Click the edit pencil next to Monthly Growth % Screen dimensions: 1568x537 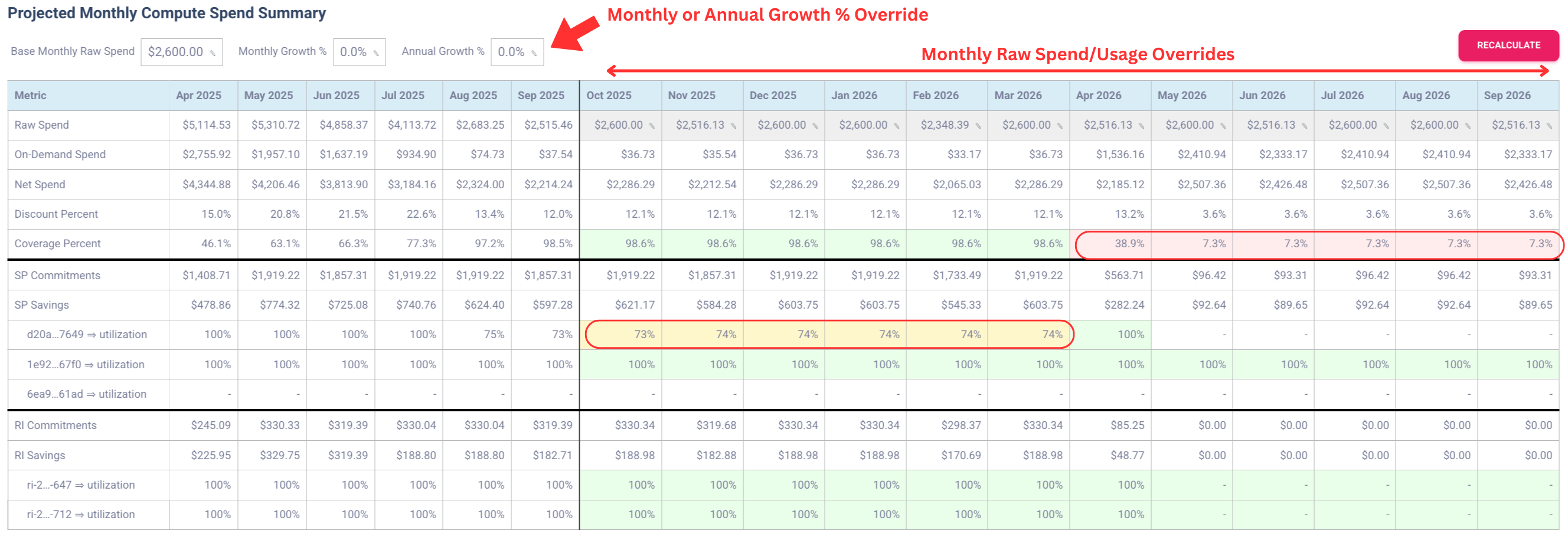pyautogui.click(x=377, y=53)
